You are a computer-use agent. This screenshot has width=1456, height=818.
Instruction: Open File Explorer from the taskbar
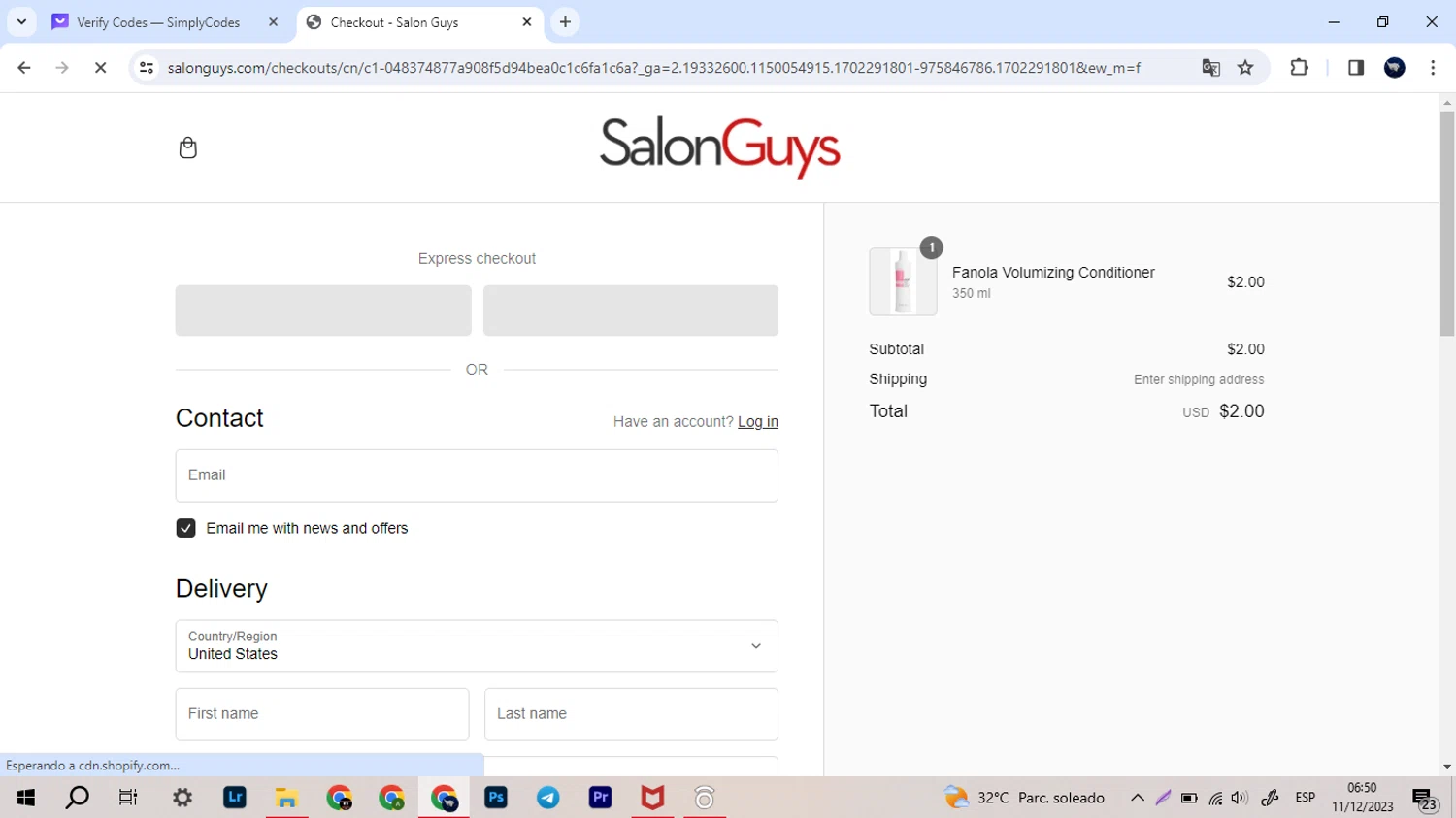(286, 798)
